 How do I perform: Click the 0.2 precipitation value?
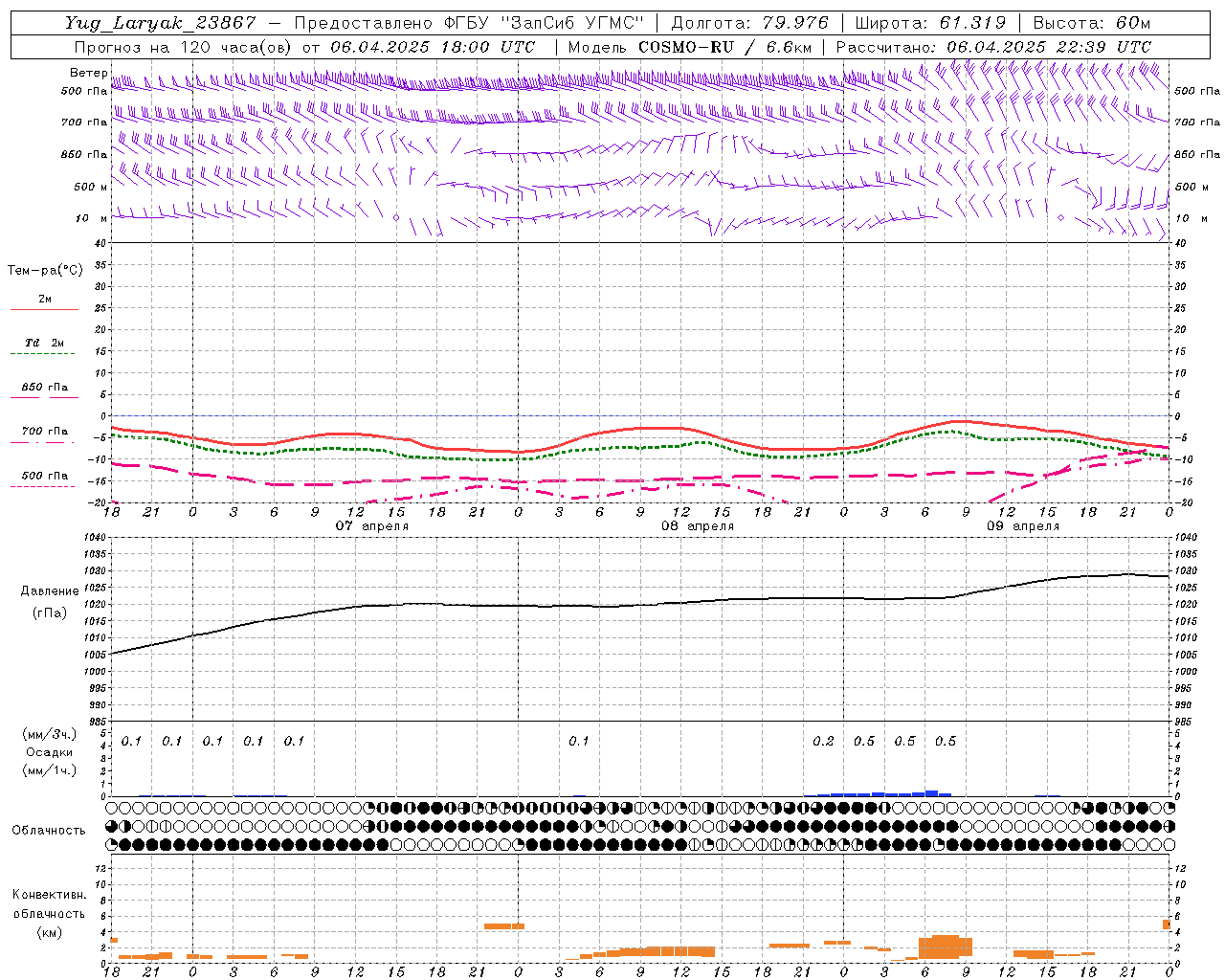[823, 742]
